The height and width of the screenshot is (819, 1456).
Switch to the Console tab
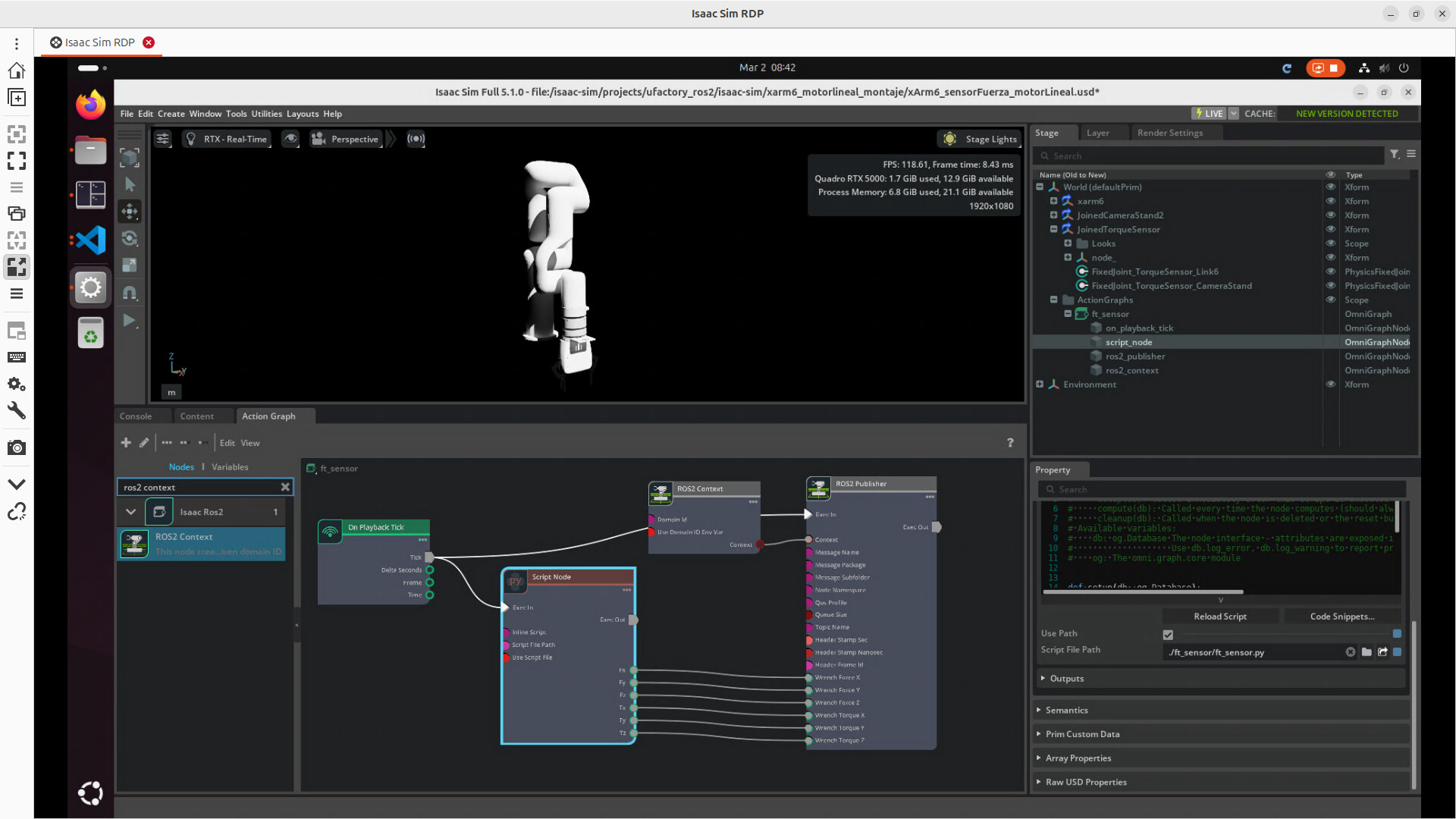click(x=136, y=416)
